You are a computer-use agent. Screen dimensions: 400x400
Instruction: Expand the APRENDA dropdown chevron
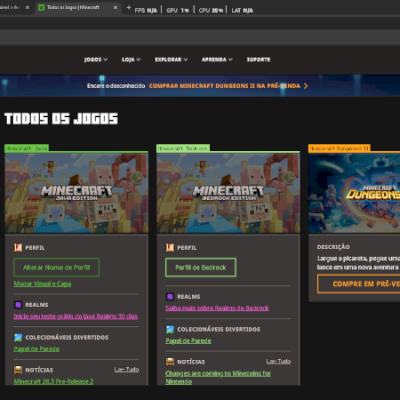[230, 60]
